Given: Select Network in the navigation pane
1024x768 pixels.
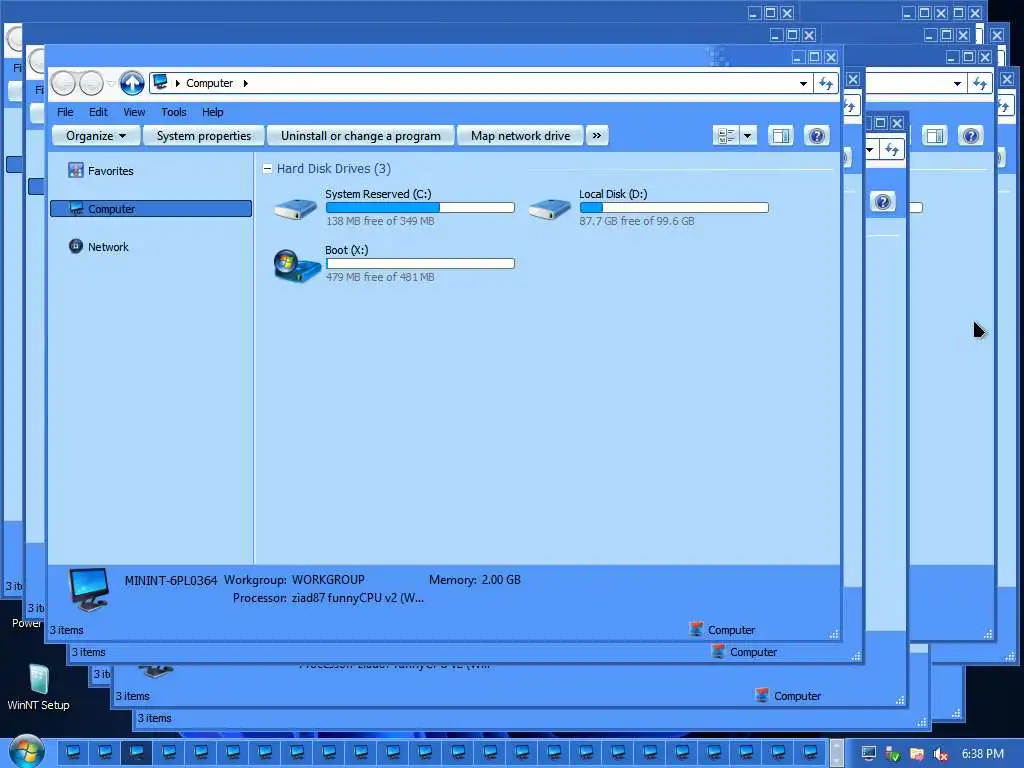Looking at the screenshot, I should (99, 246).
